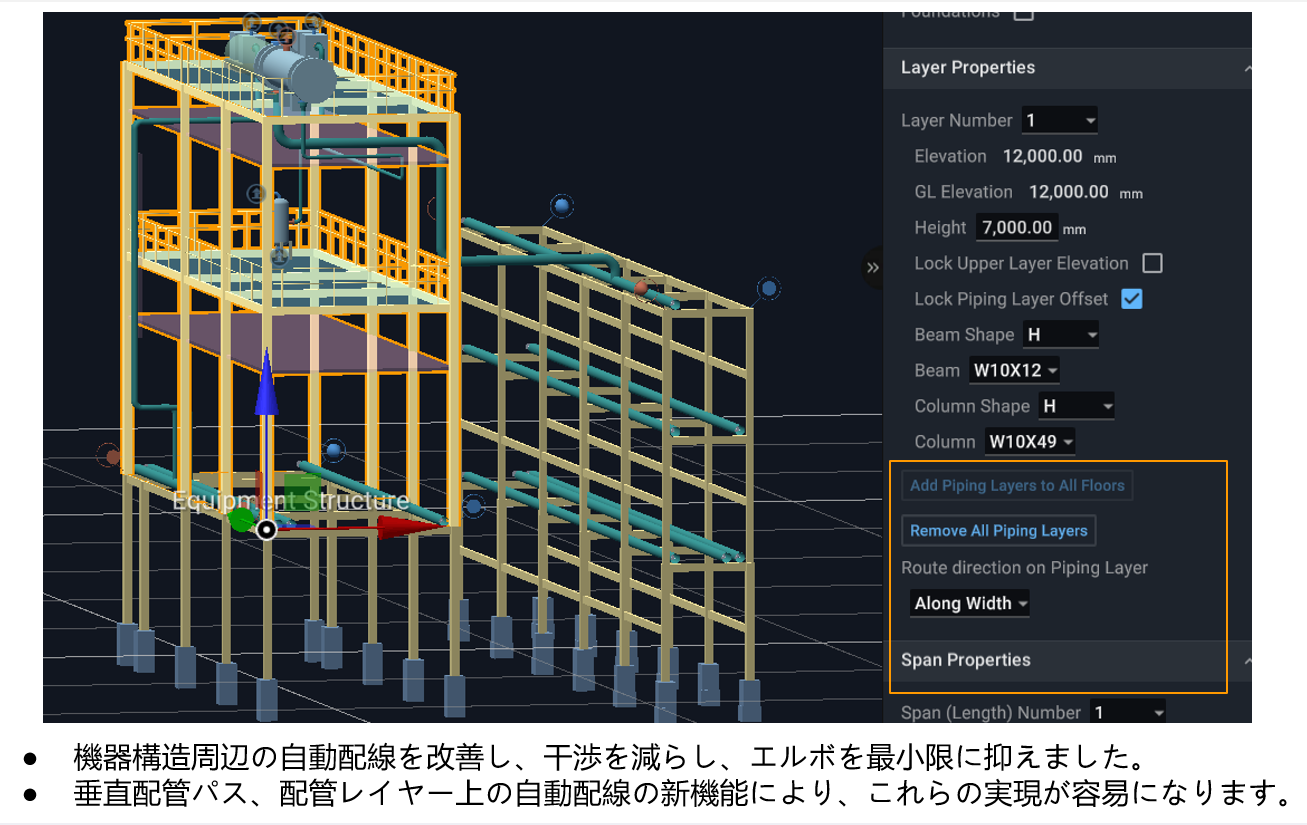Collapse the properties panel with double-chevron icon
The height and width of the screenshot is (825, 1307).
pyautogui.click(x=872, y=268)
